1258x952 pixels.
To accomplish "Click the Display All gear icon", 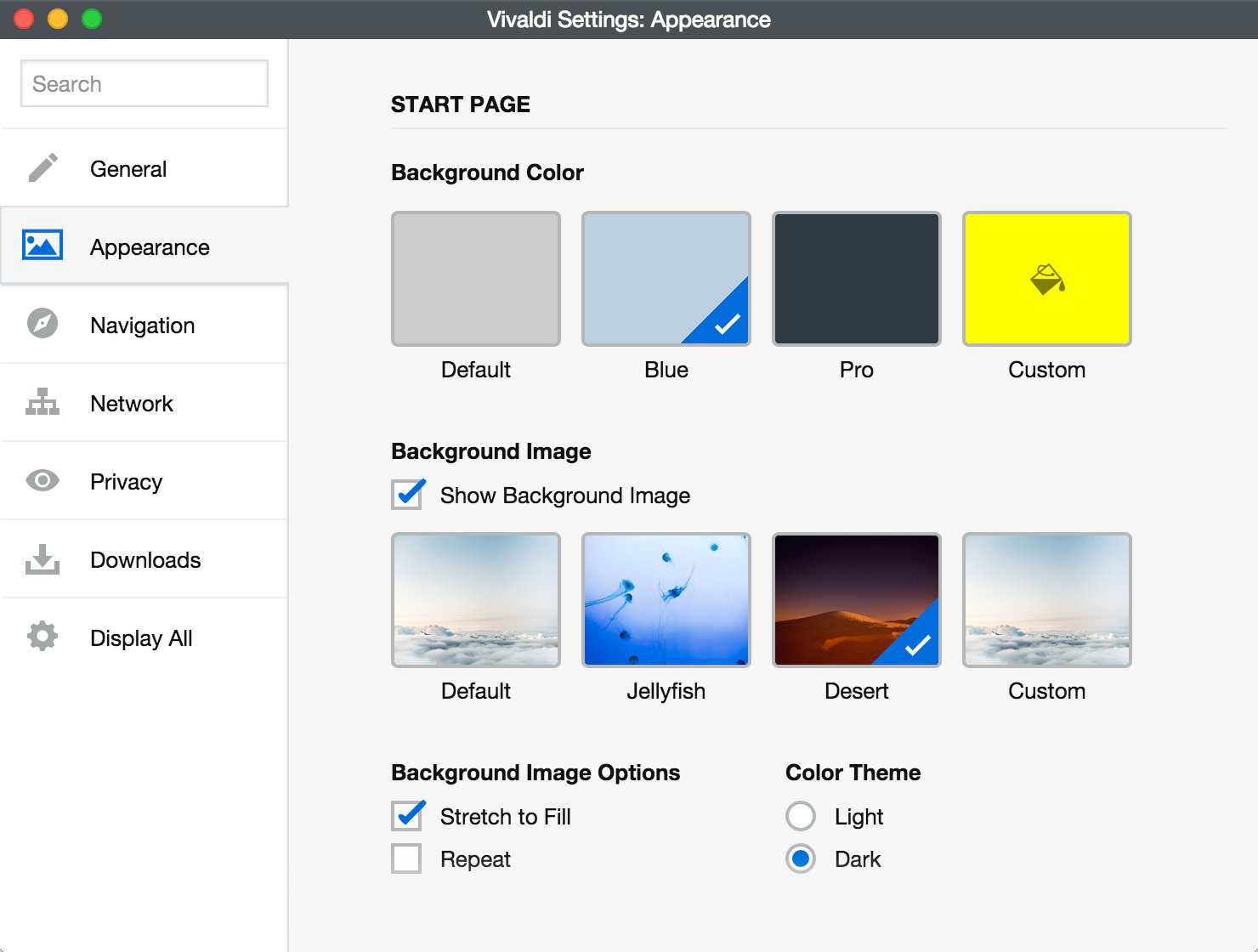I will click(x=42, y=636).
